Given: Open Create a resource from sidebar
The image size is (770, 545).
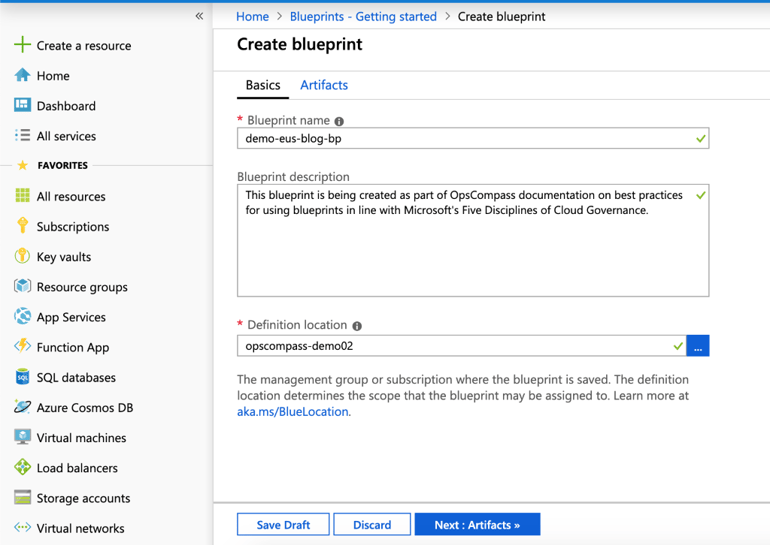Looking at the screenshot, I should tap(84, 46).
